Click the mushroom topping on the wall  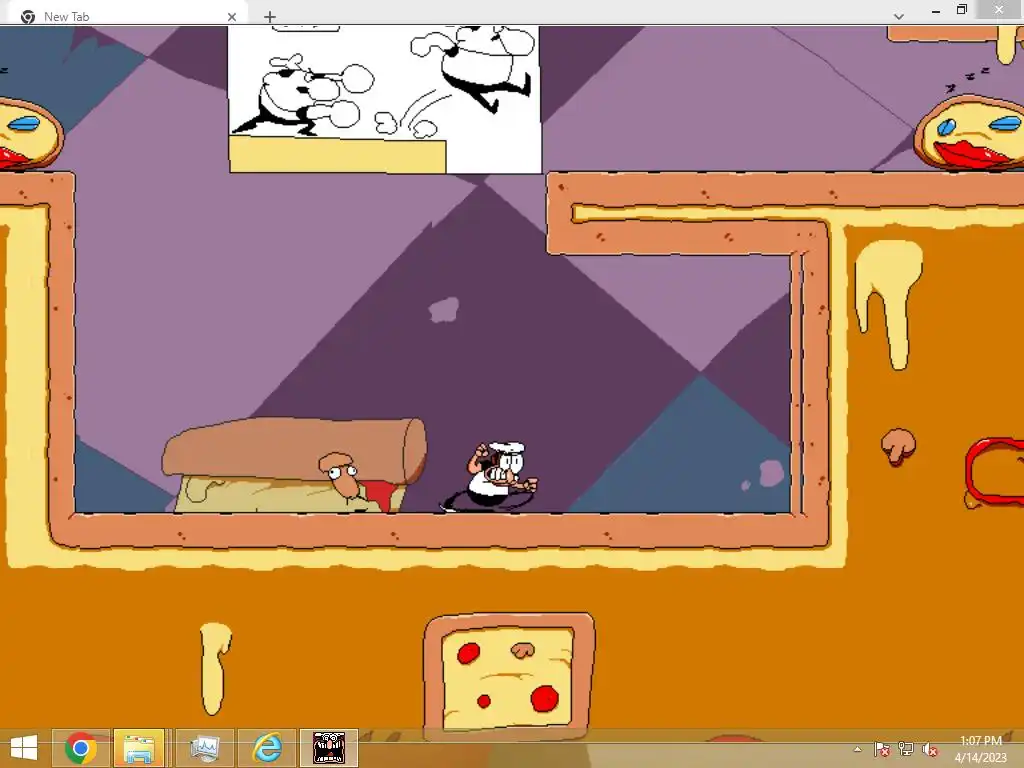[898, 445]
